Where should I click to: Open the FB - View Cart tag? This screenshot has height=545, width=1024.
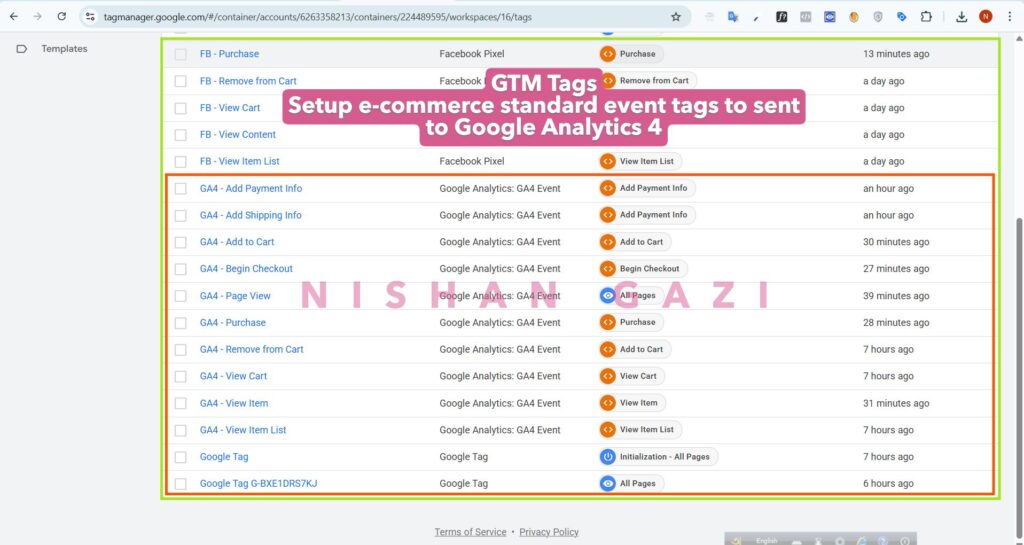click(230, 108)
